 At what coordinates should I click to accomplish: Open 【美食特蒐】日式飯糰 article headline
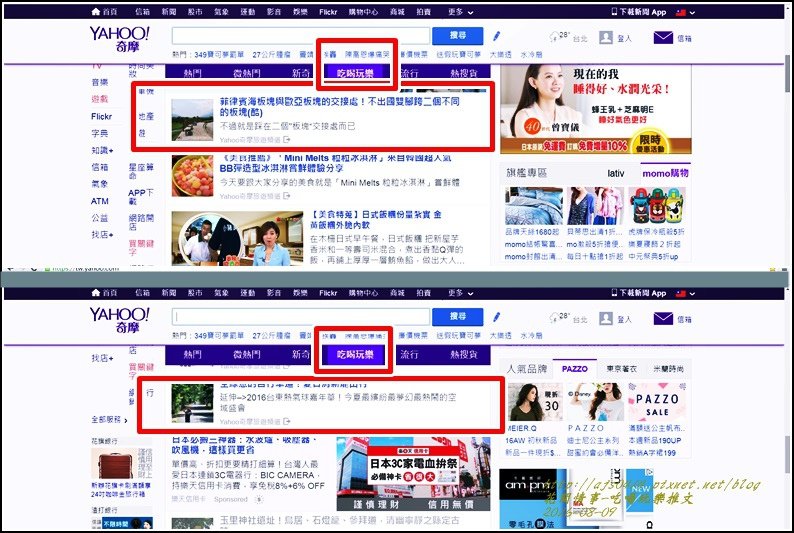coord(376,220)
